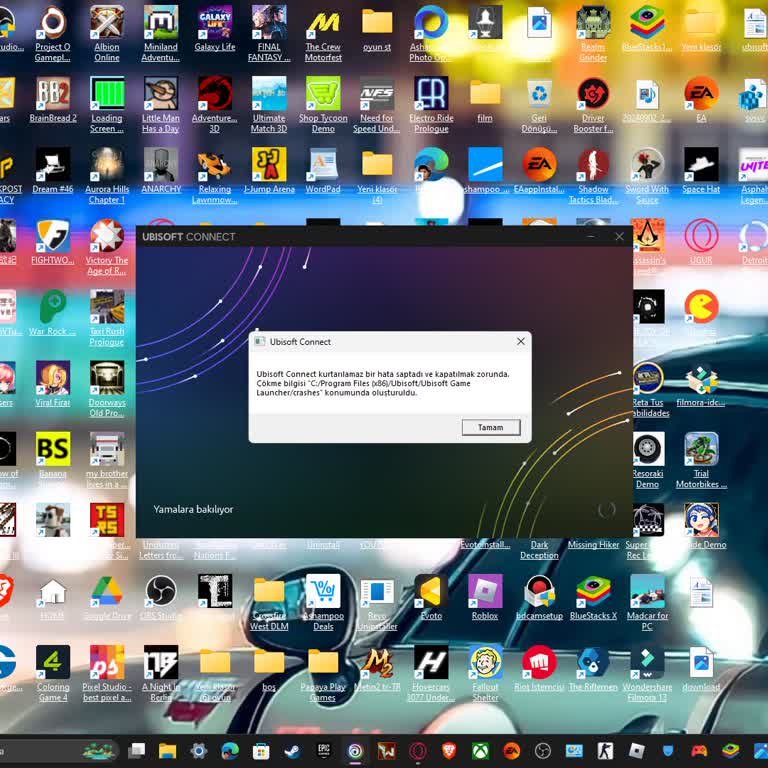Open Geri Dönüşüm recycle bin
Viewport: 768px width, 768px height.
point(539,105)
